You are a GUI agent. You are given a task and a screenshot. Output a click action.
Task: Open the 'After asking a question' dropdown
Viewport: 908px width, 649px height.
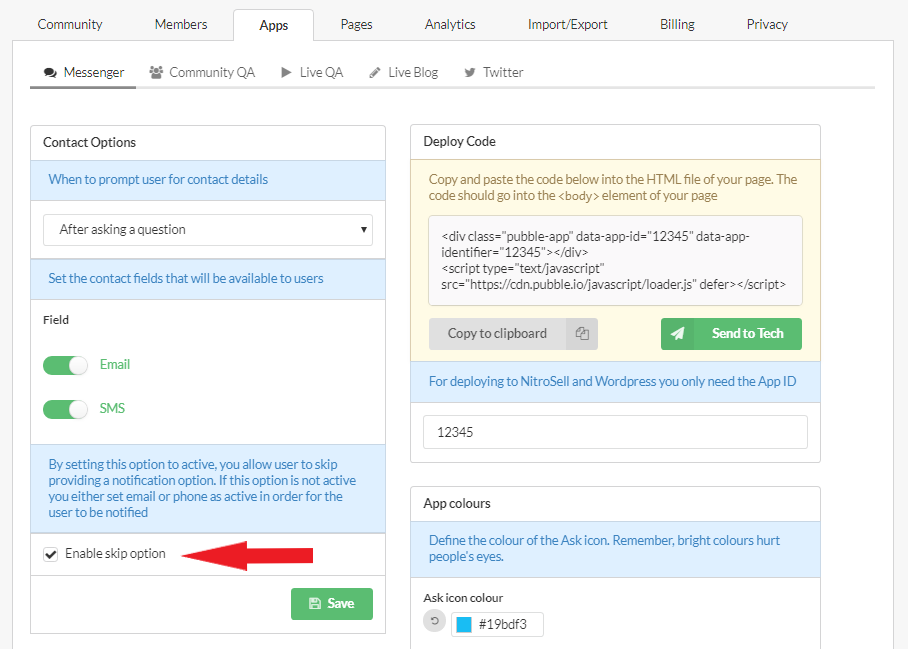208,230
